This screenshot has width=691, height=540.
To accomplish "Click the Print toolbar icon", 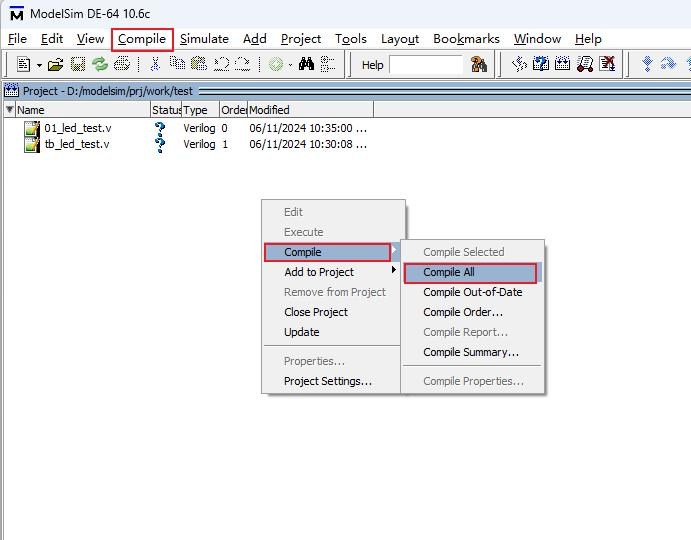I will pos(122,64).
